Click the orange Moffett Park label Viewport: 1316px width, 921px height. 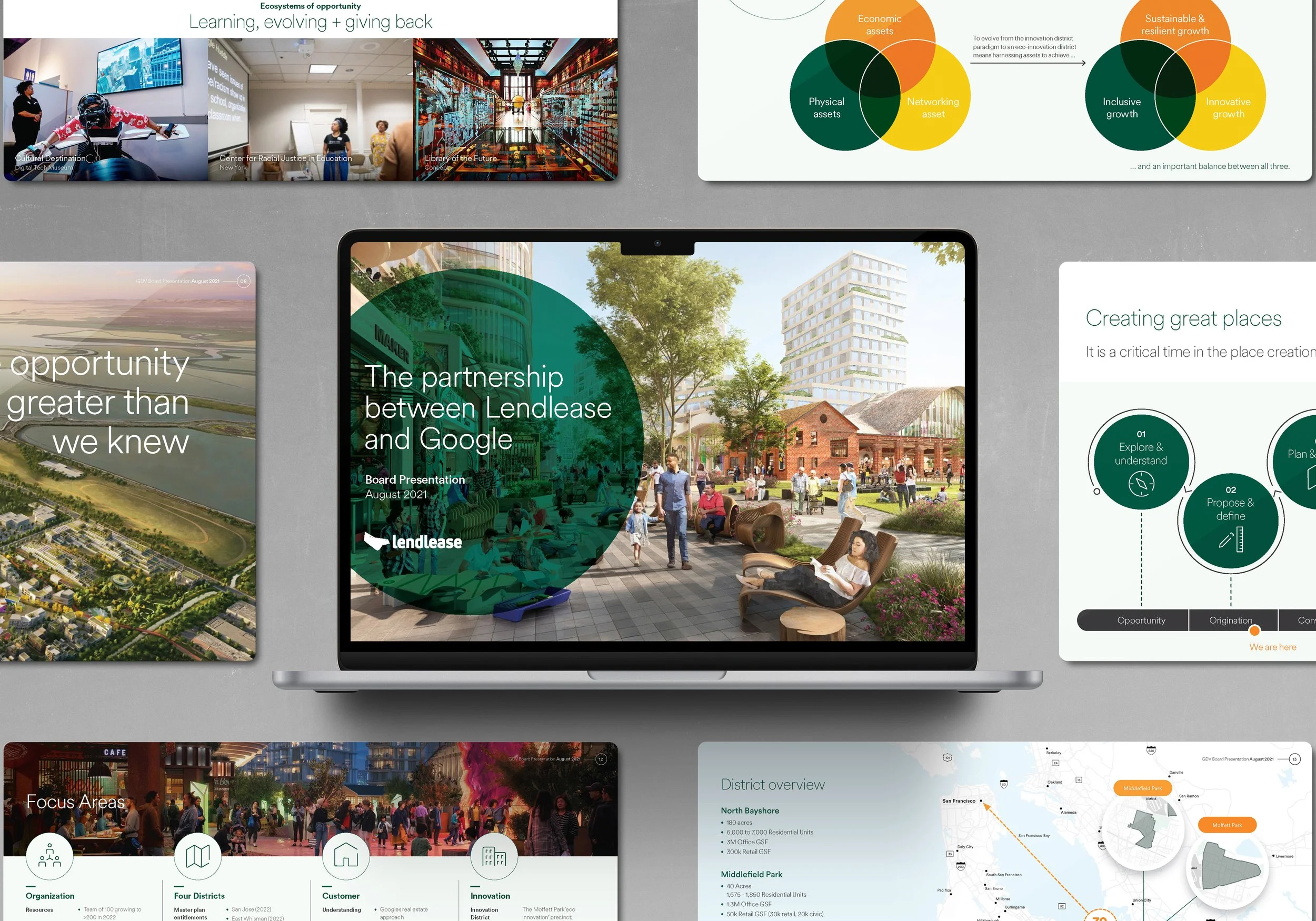tap(1227, 825)
